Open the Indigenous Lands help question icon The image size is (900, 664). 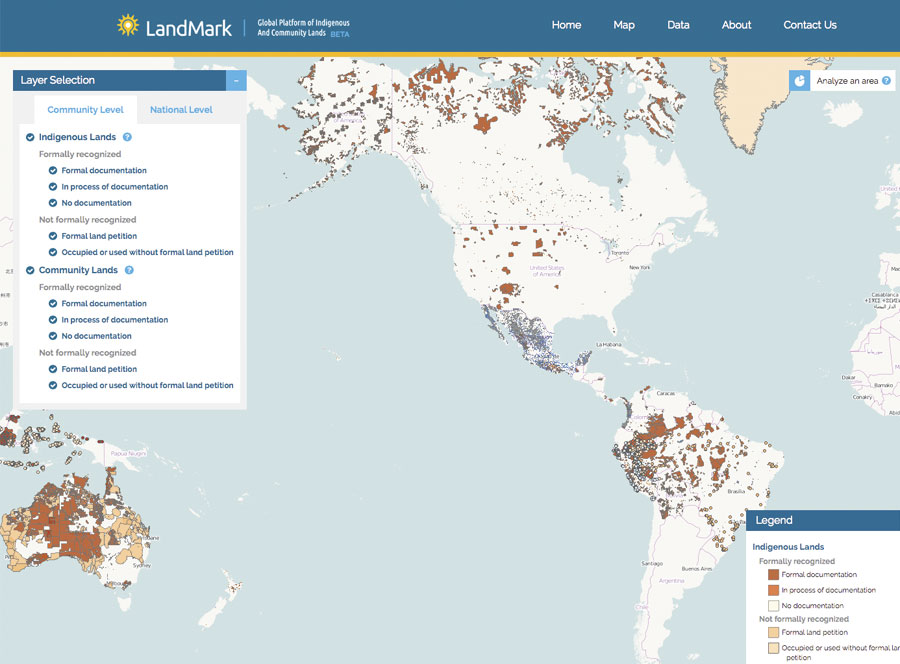click(x=127, y=137)
